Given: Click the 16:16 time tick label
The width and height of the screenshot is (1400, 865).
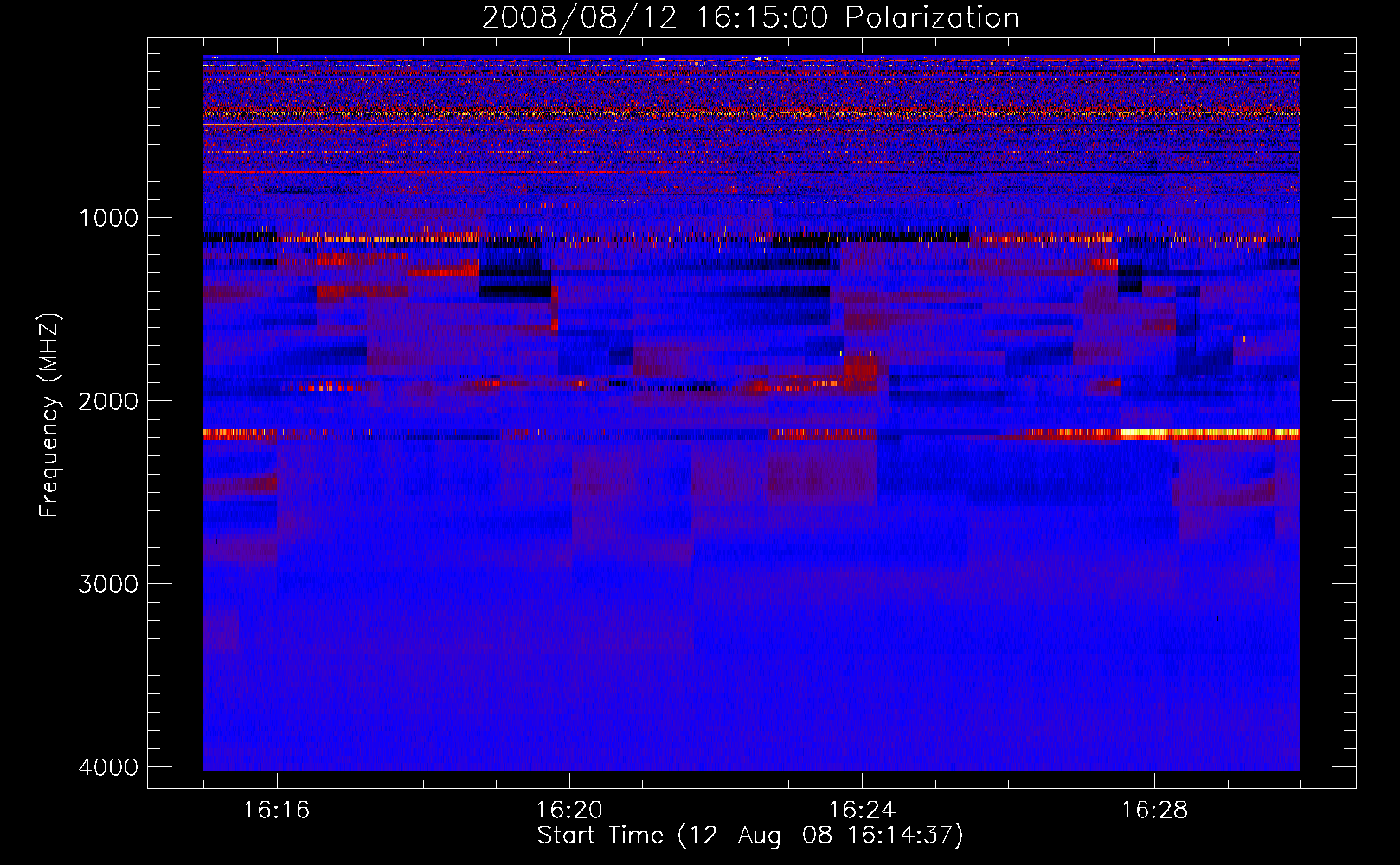Looking at the screenshot, I should tap(277, 811).
